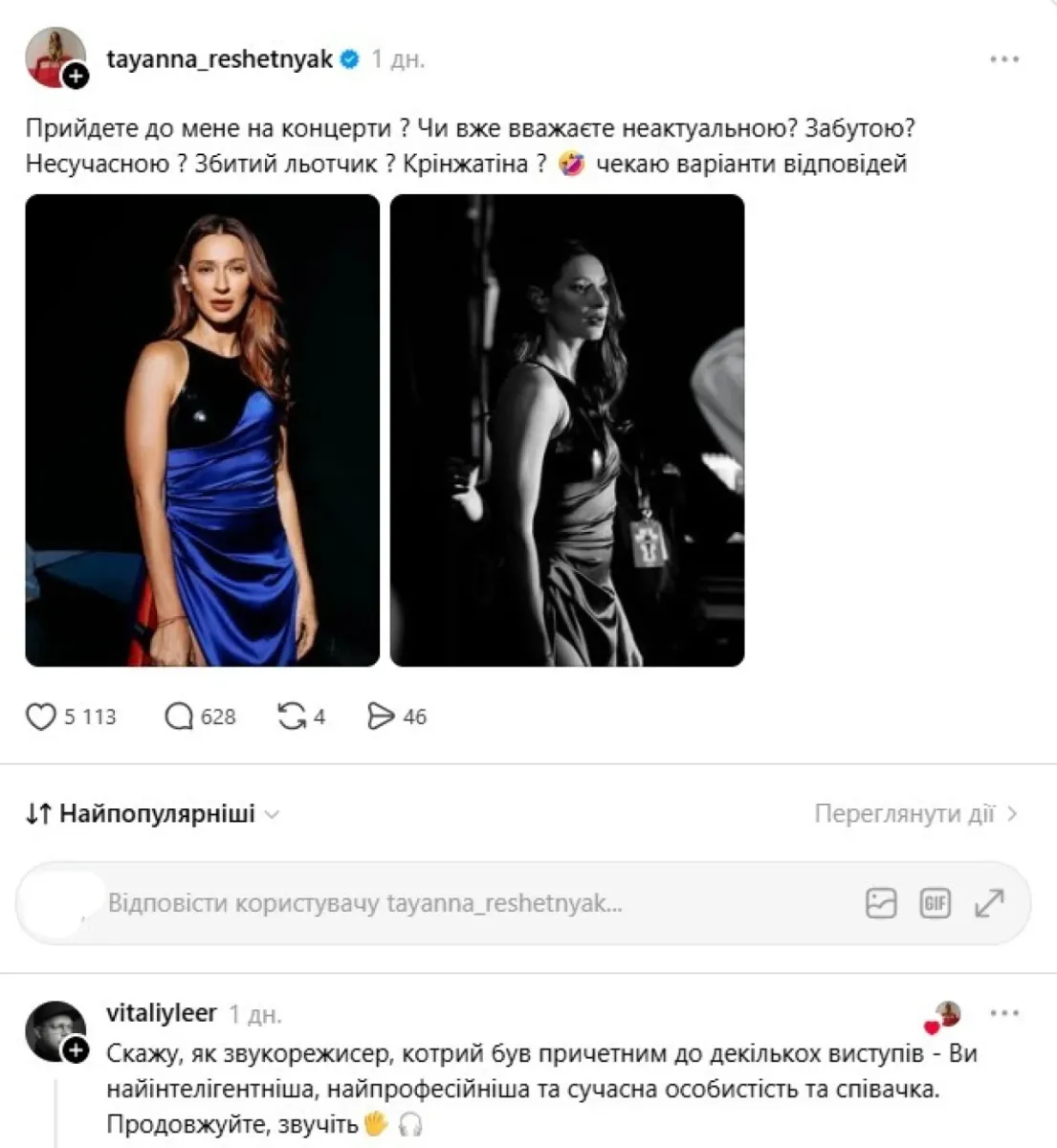1057x1148 pixels.
Task: Expand the reply composer to full size
Action: [x=989, y=903]
